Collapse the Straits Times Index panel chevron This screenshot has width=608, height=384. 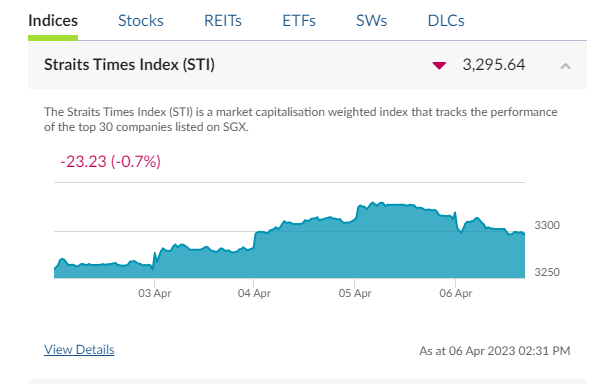click(565, 66)
